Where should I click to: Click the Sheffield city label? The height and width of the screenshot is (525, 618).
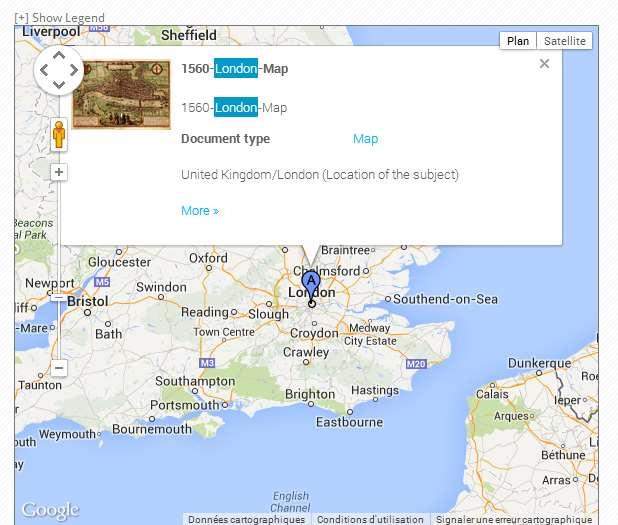point(189,35)
